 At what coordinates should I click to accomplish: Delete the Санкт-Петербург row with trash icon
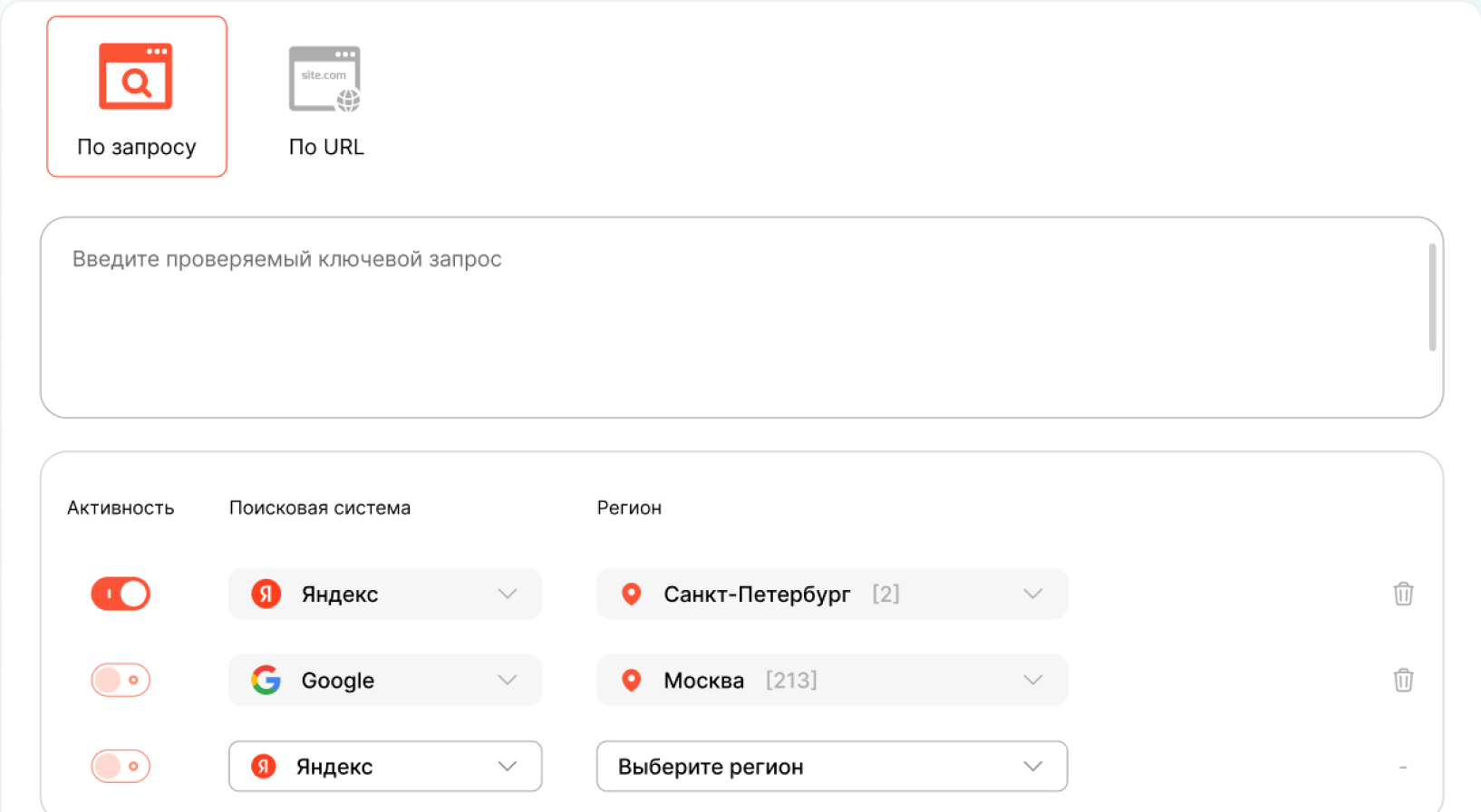pyautogui.click(x=1403, y=594)
